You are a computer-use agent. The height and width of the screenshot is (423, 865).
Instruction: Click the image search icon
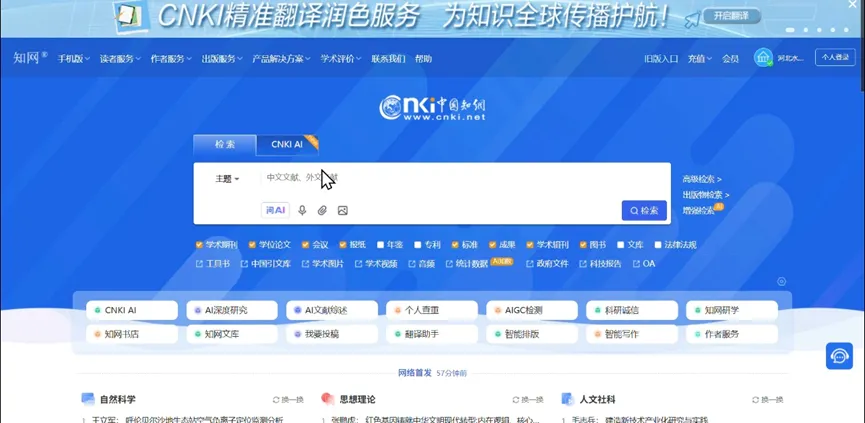point(343,210)
